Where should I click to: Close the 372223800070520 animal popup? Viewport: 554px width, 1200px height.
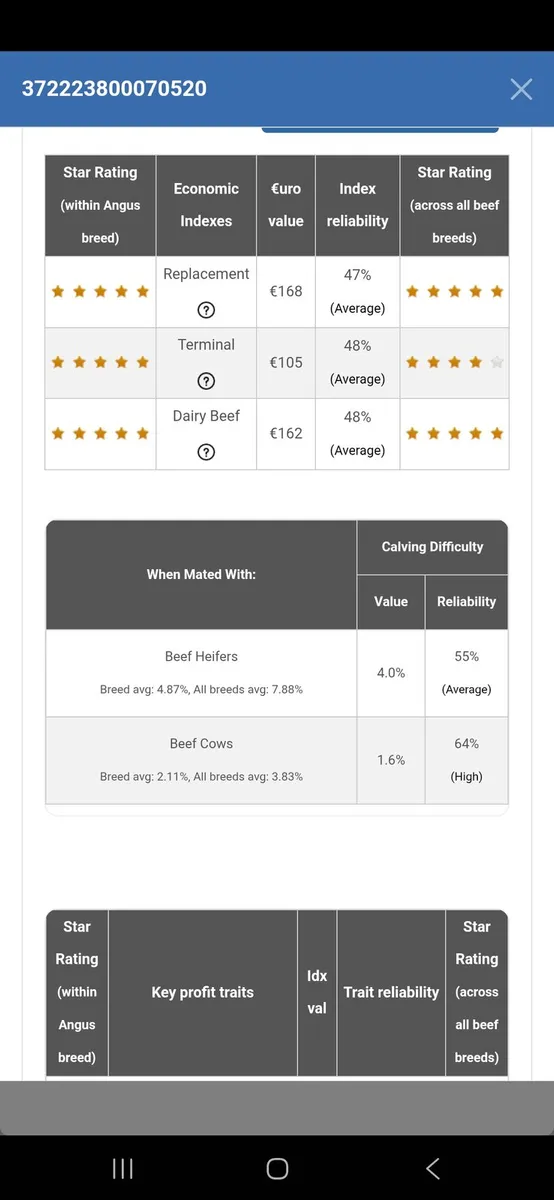[521, 89]
